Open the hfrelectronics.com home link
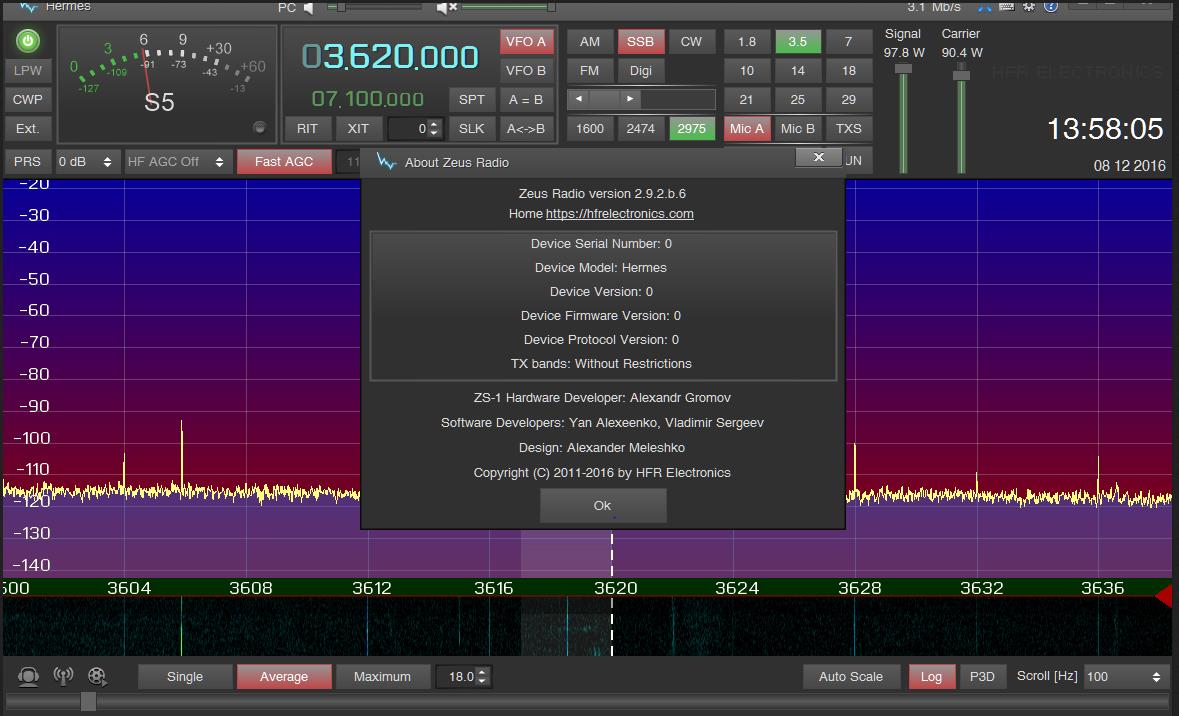The width and height of the screenshot is (1179, 716). tap(620, 214)
